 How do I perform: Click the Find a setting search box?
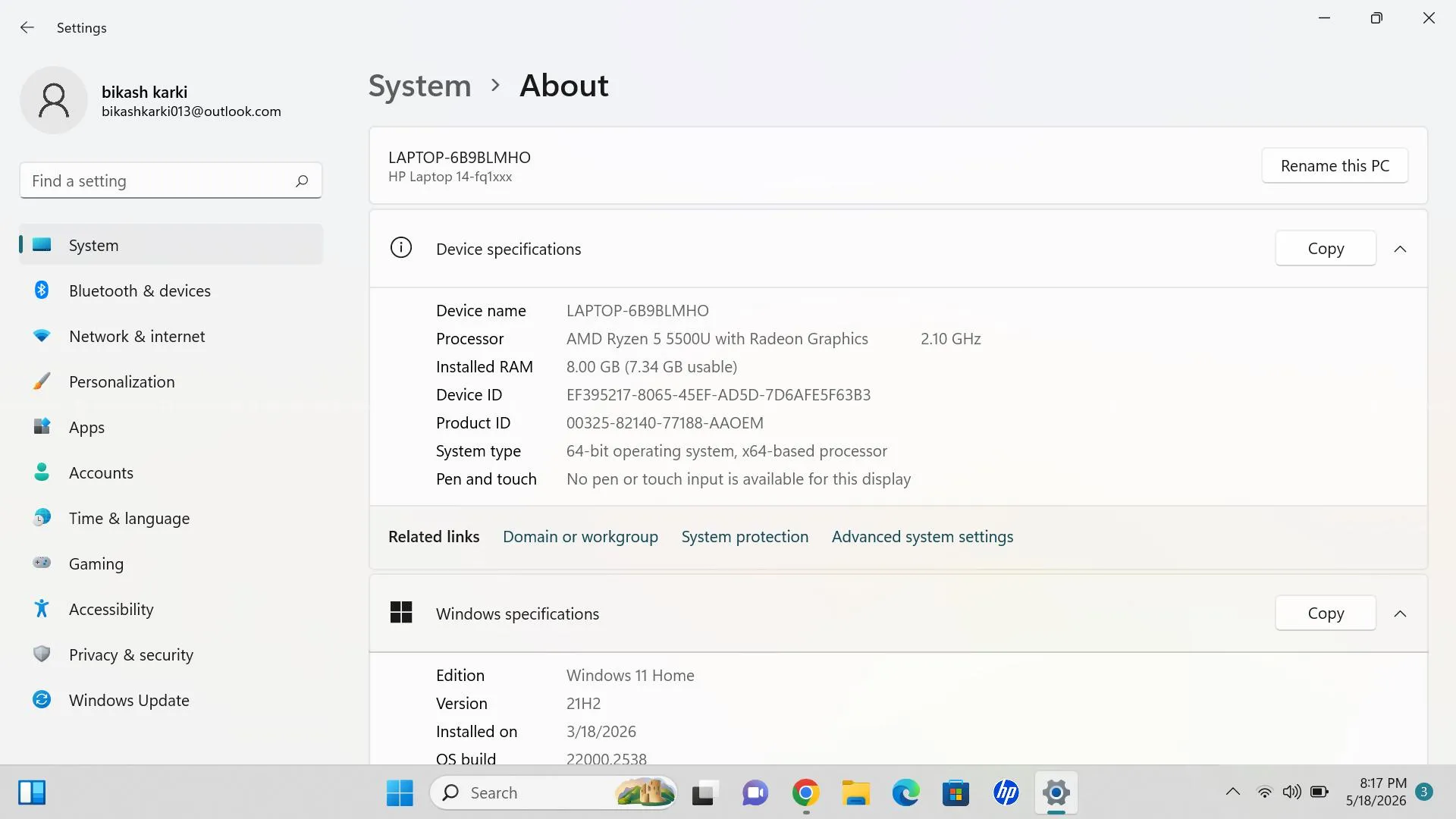[171, 180]
